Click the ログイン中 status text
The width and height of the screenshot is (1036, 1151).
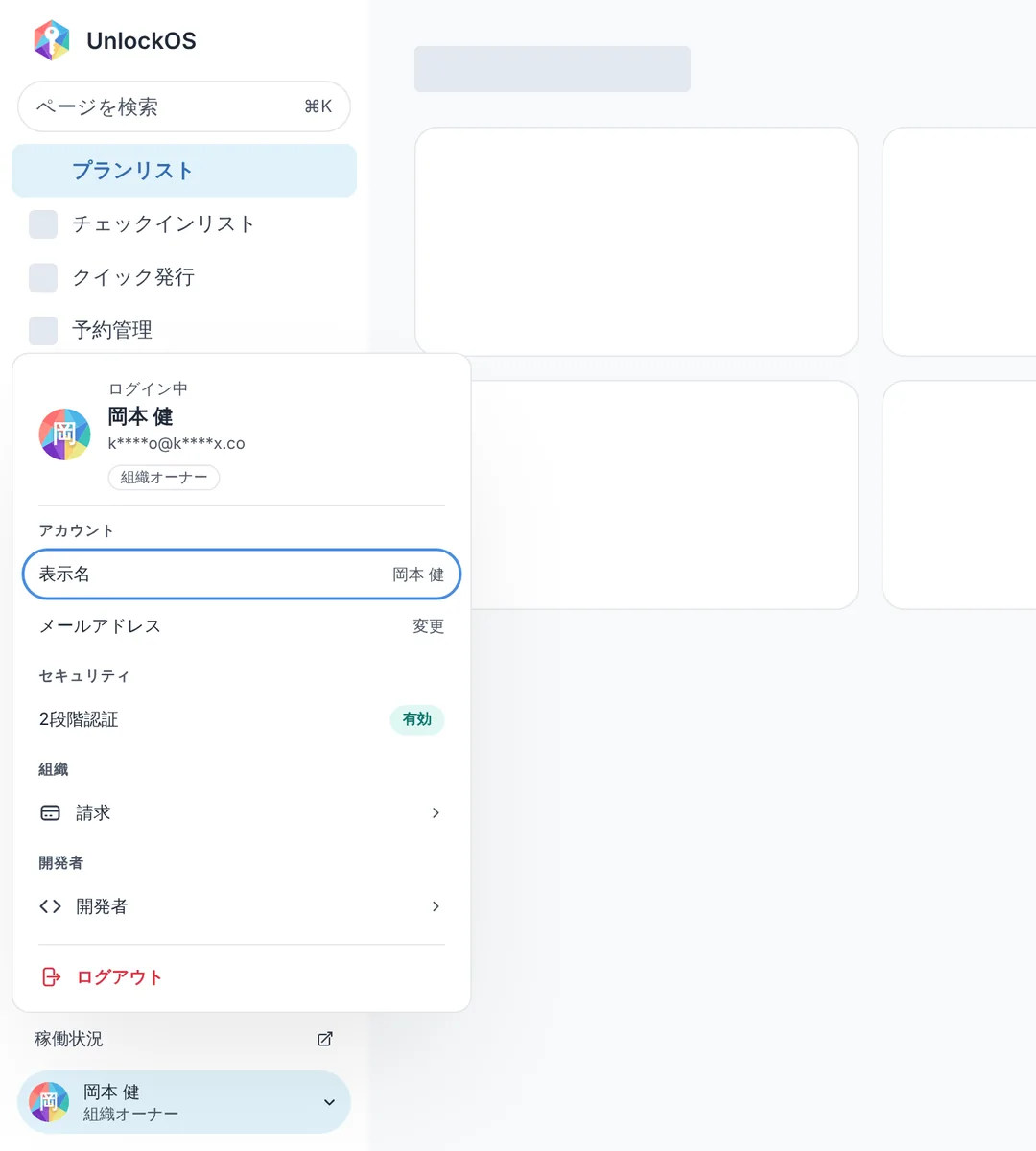148,388
